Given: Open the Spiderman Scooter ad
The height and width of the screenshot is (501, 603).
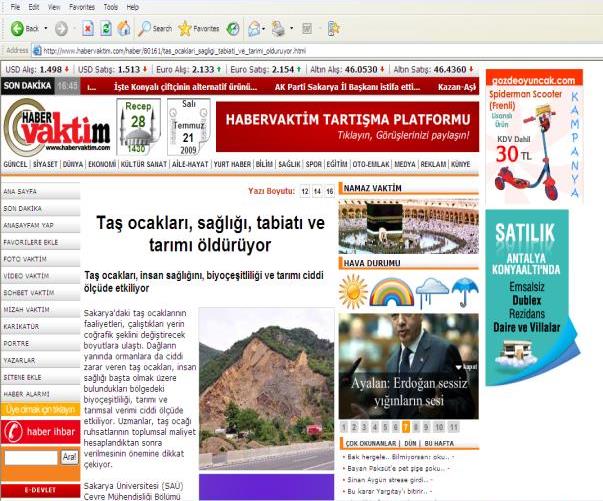Looking at the screenshot, I should point(534,137).
